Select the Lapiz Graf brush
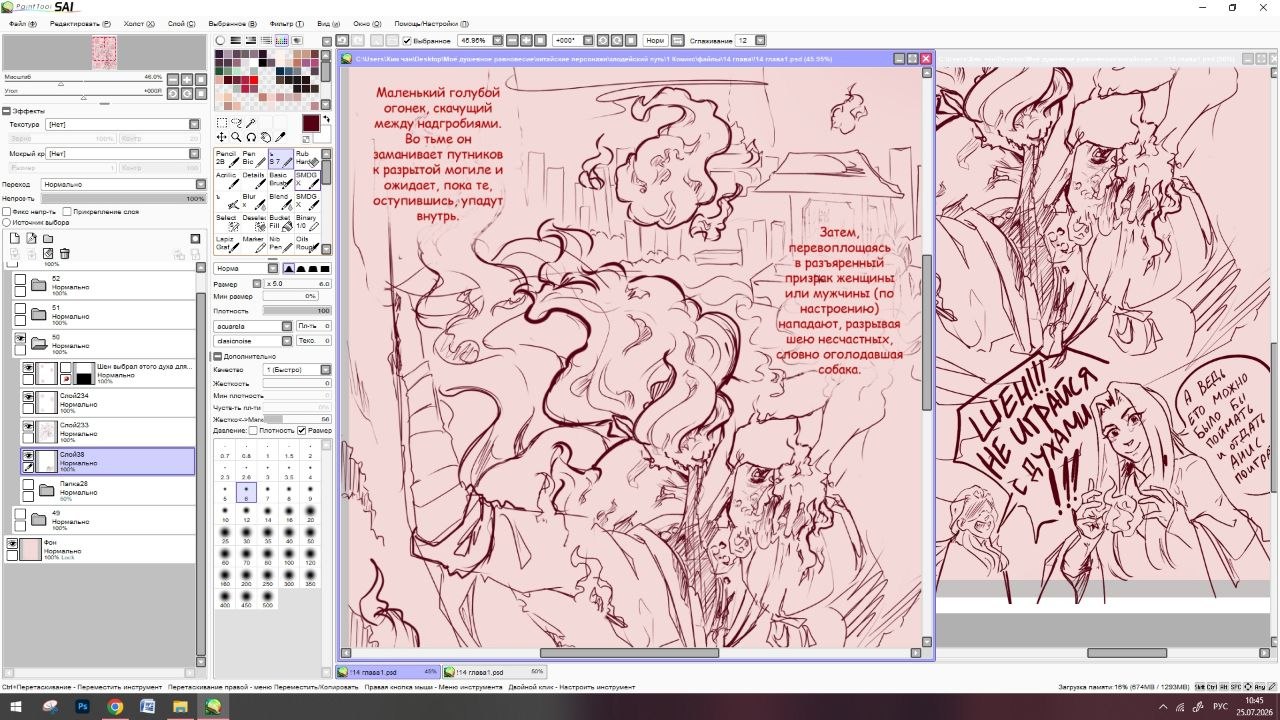This screenshot has width=1280, height=720. tap(226, 243)
